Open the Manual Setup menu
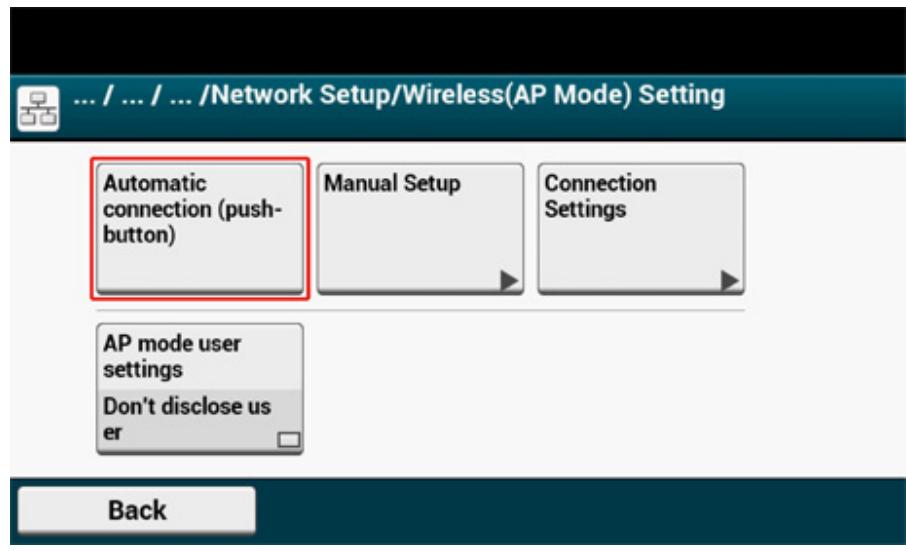 pos(421,229)
